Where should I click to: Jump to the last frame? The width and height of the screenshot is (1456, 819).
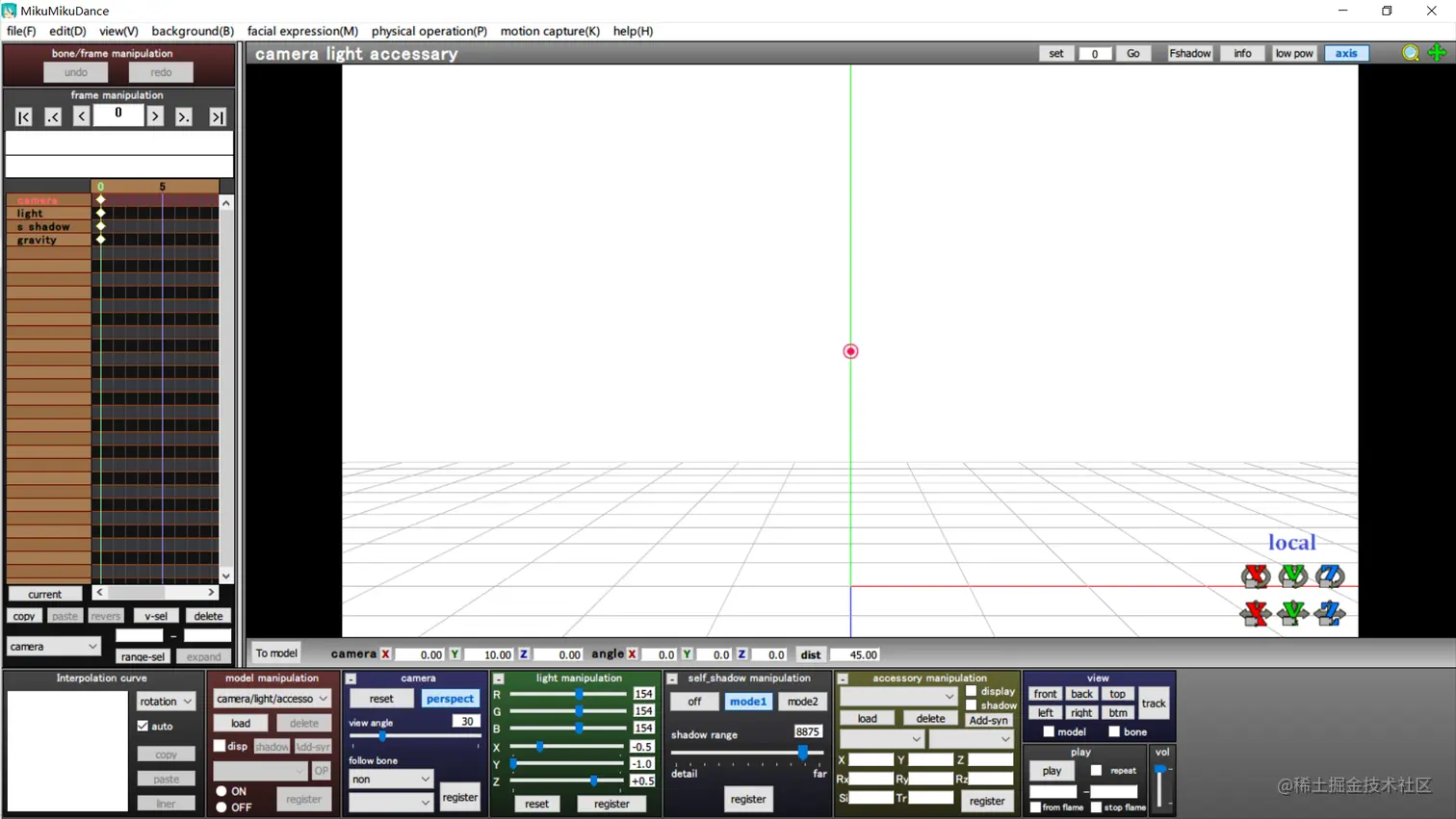[x=218, y=117]
